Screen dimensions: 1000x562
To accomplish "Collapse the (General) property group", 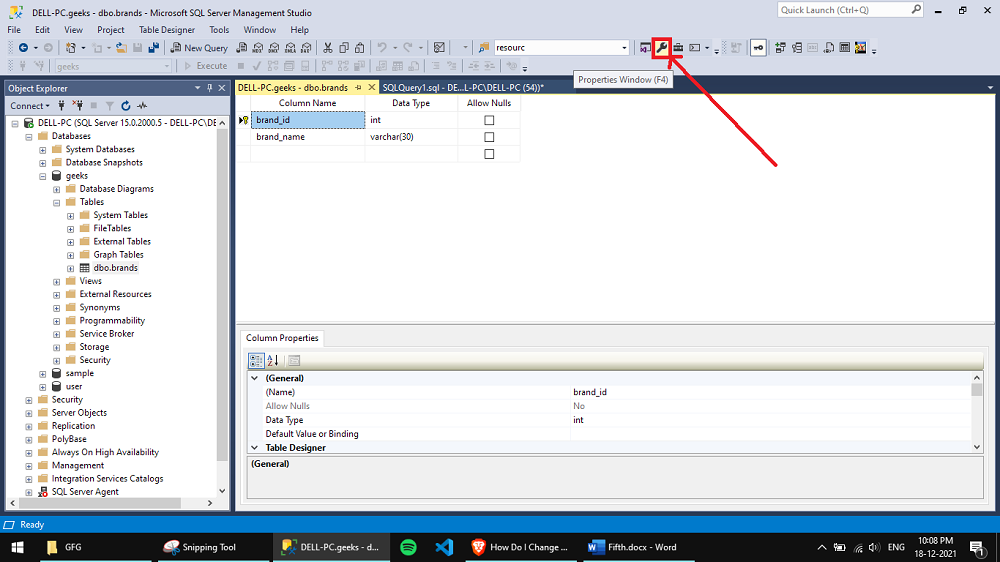I will click(254, 378).
